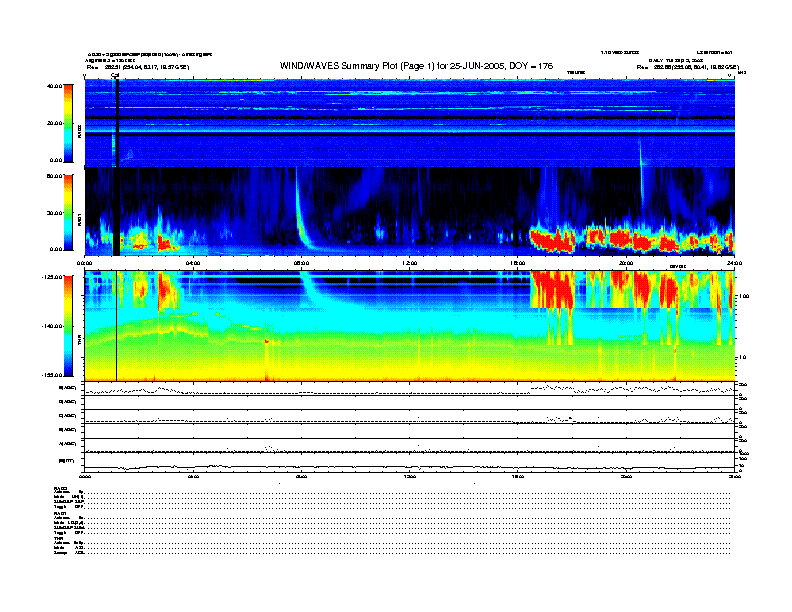Select the RAD1 rainbow color scale bar
The image size is (792, 612).
tap(68, 213)
